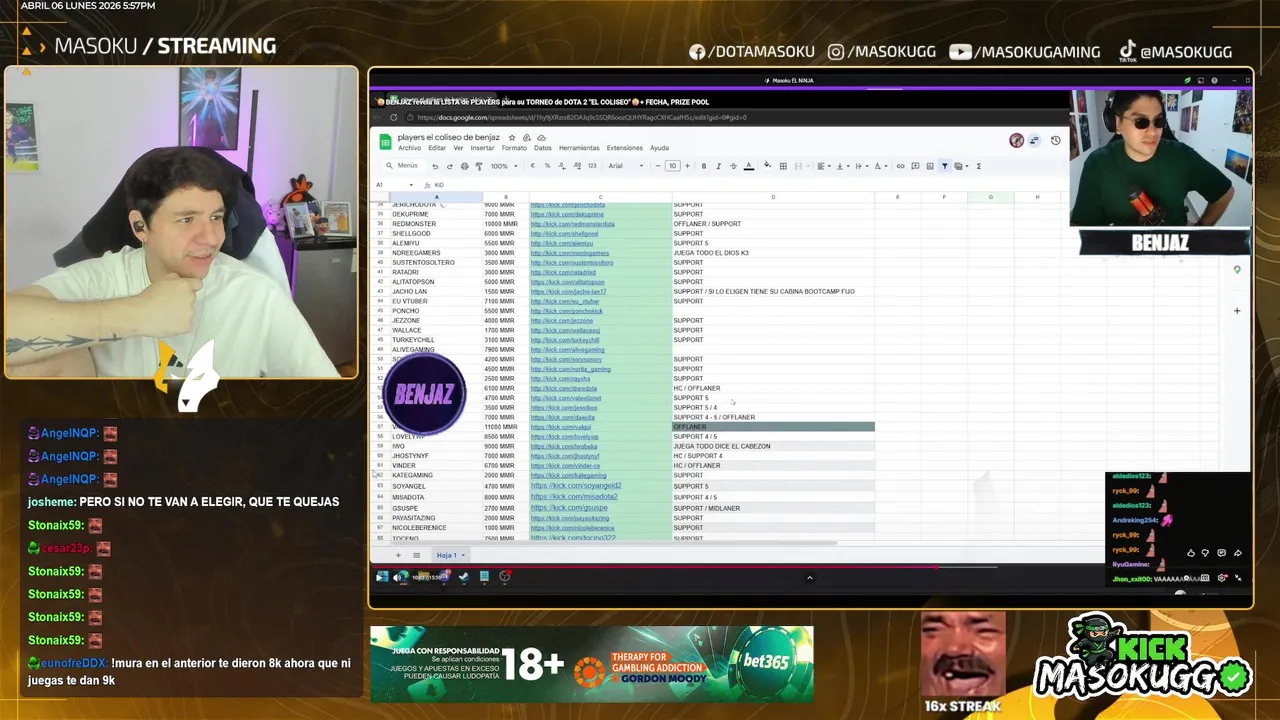The width and height of the screenshot is (1280, 720).
Task: Open the kick.com/soyangel02 link
Action: coord(575,486)
